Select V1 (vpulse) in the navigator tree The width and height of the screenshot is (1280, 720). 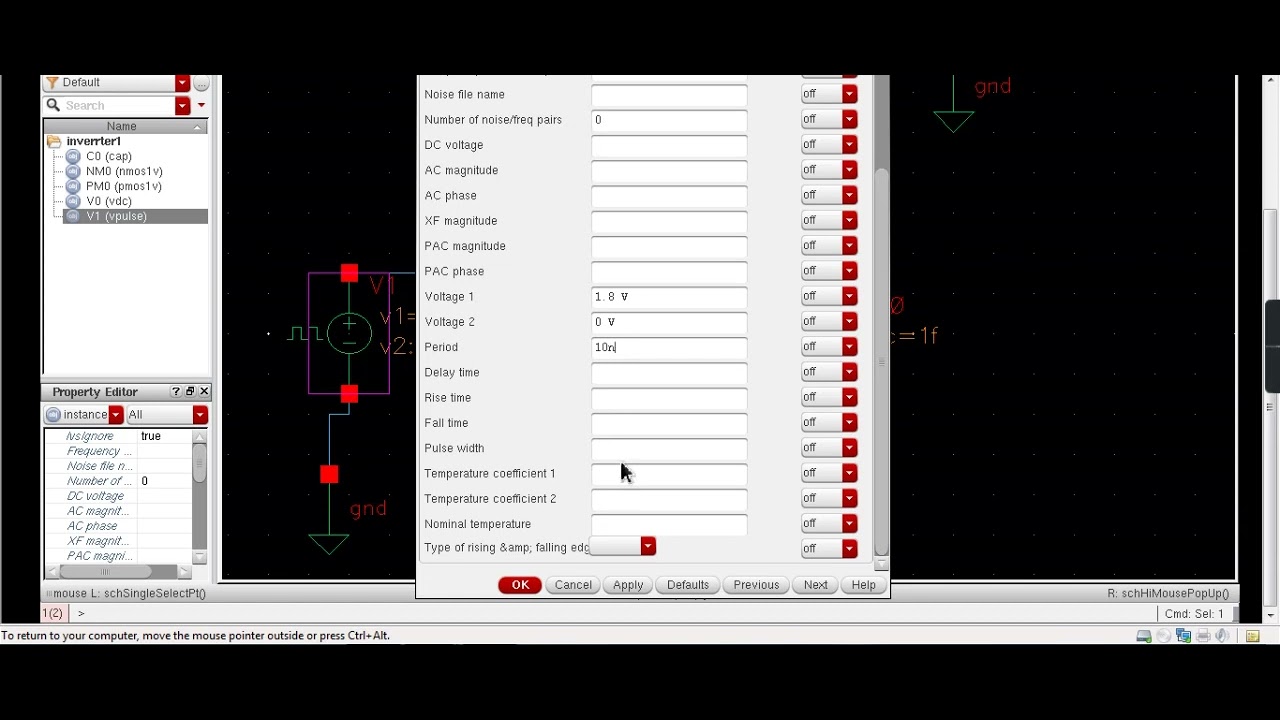[116, 216]
